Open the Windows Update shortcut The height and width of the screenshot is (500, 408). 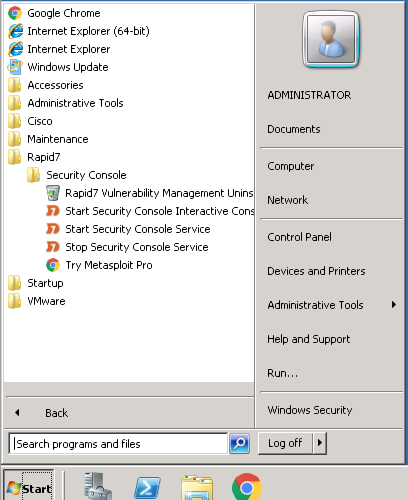58,67
